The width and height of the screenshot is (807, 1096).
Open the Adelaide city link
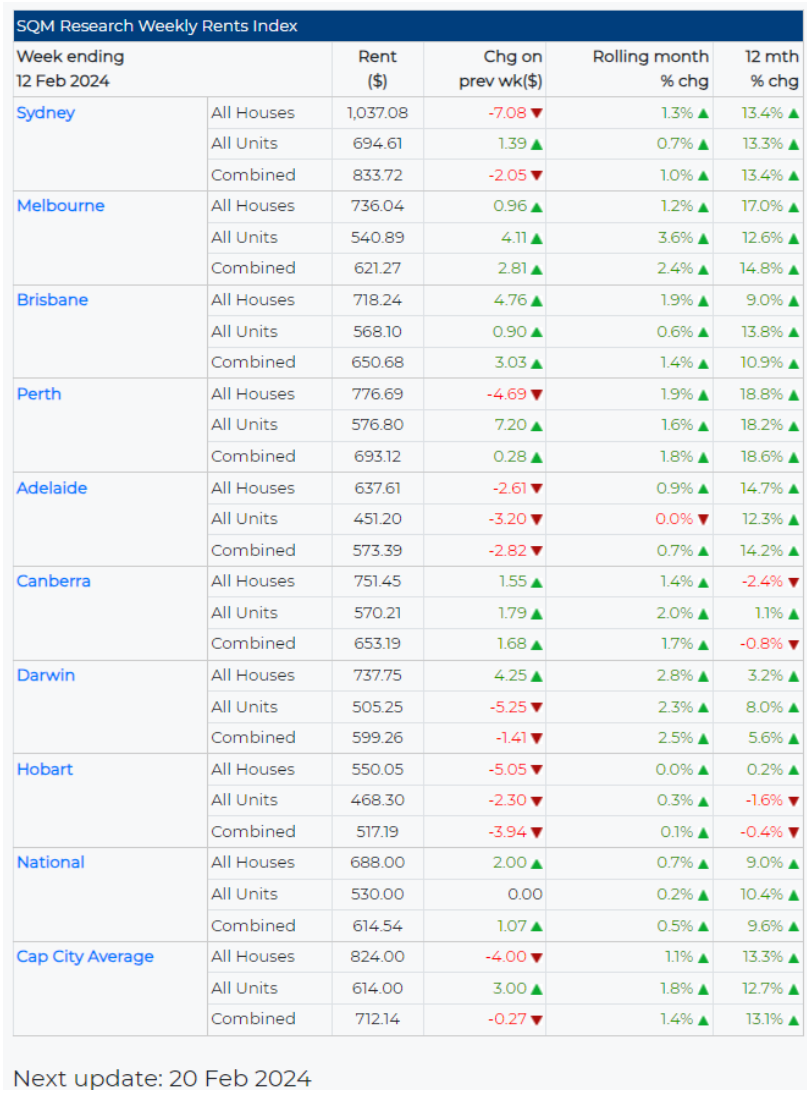tap(52, 488)
